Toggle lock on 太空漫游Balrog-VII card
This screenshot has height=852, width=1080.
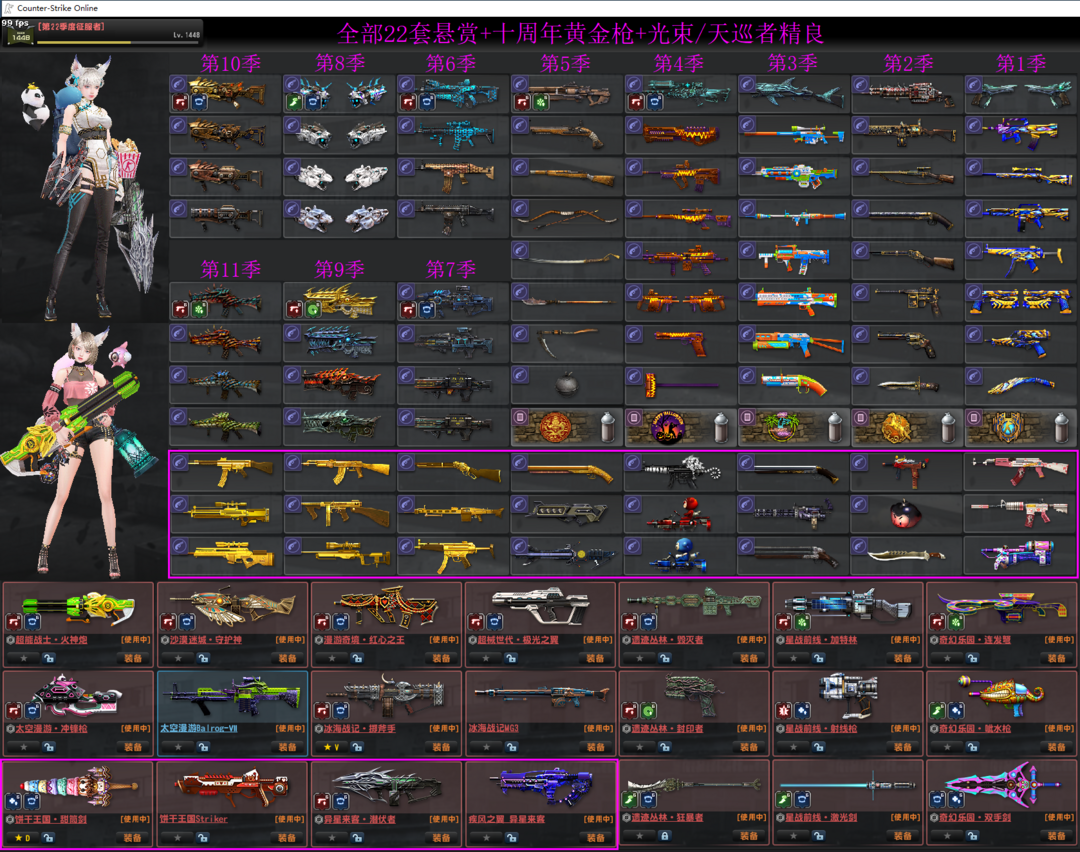(202, 747)
